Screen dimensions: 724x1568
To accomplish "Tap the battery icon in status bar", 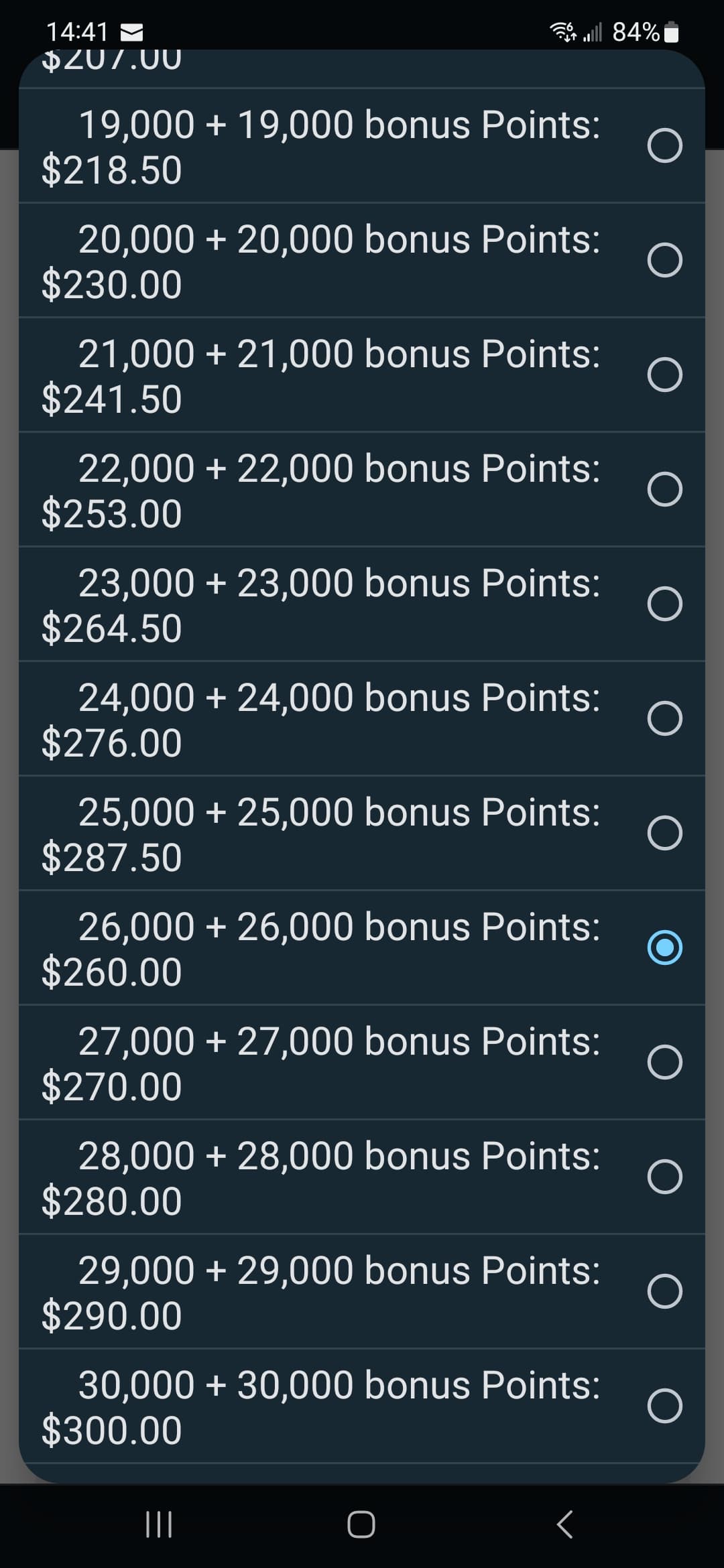I will [x=672, y=31].
